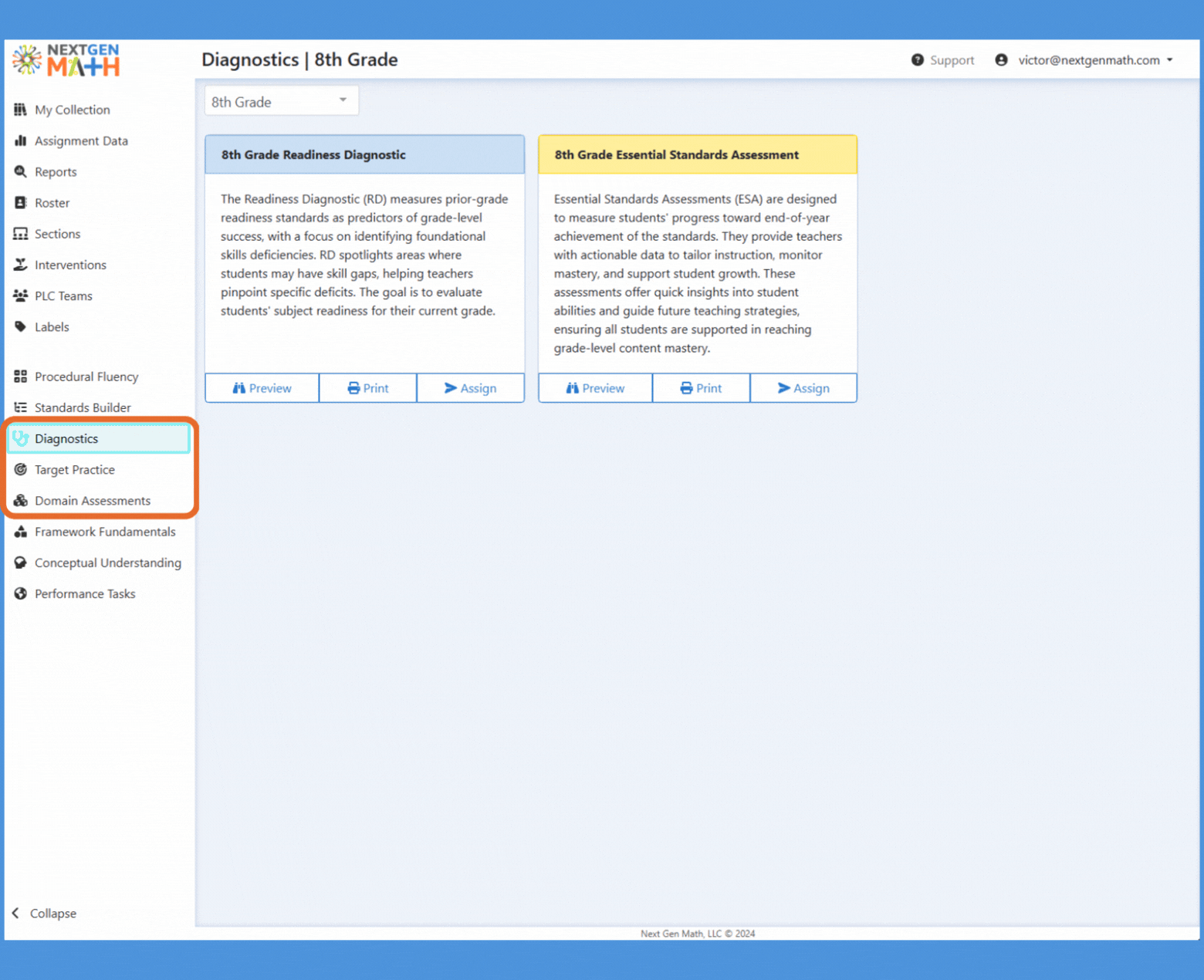Click the Labels sidebar entry text

(52, 326)
